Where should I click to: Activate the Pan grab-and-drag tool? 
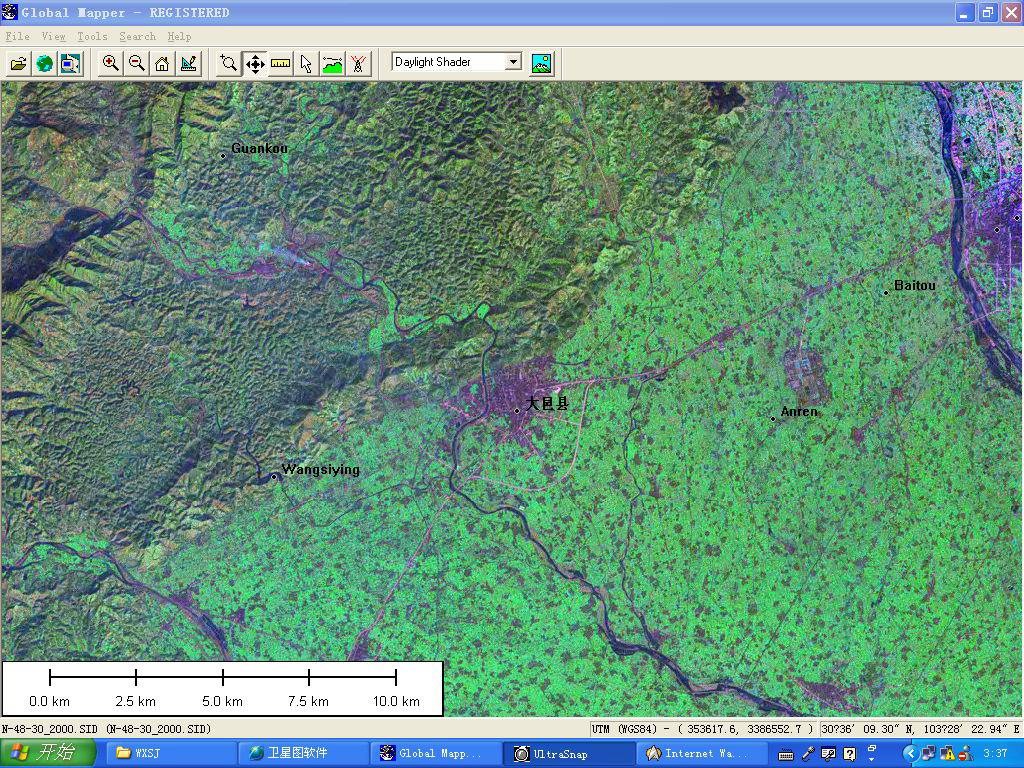point(255,63)
